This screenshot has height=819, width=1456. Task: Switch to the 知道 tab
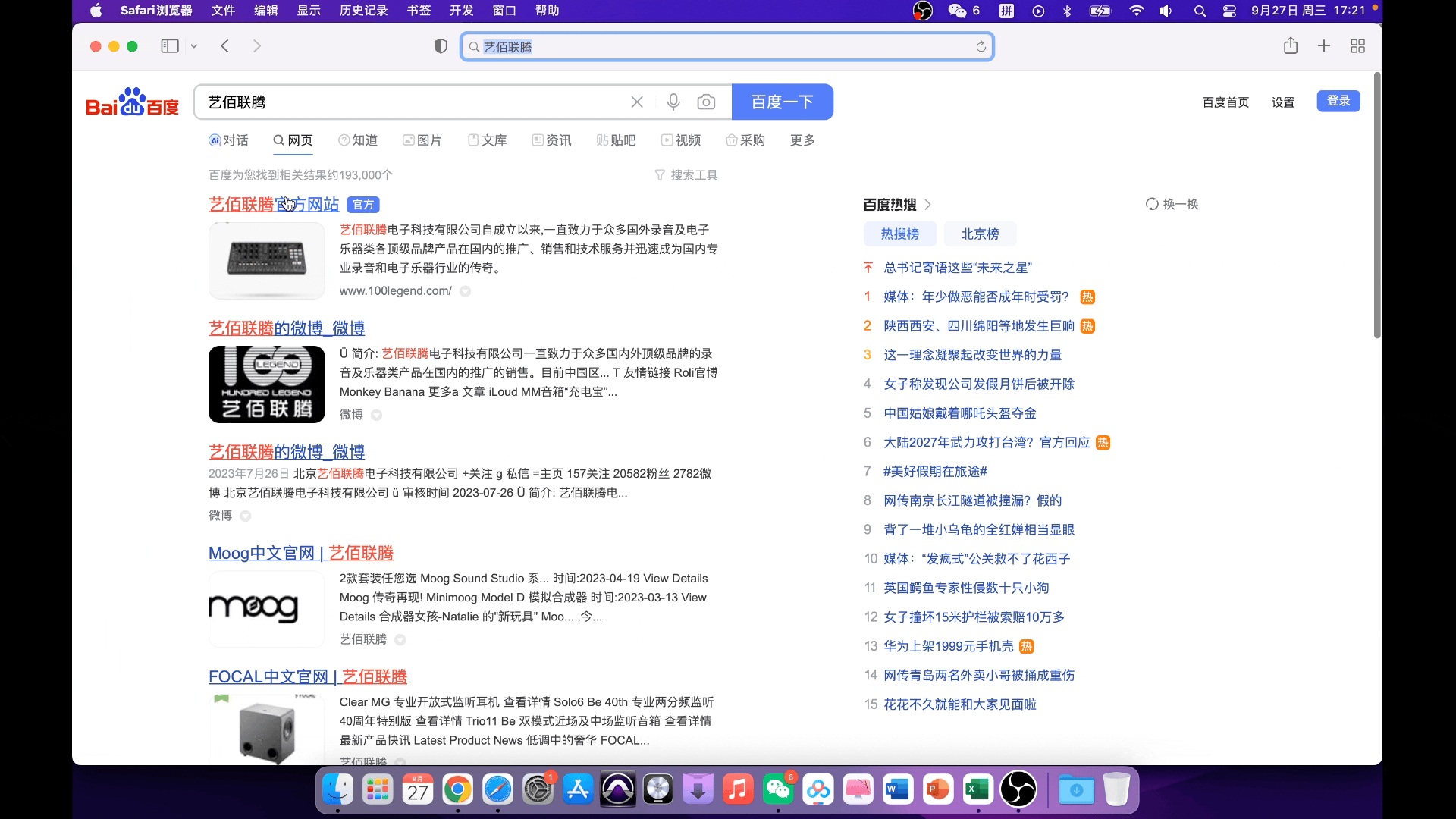(x=358, y=140)
